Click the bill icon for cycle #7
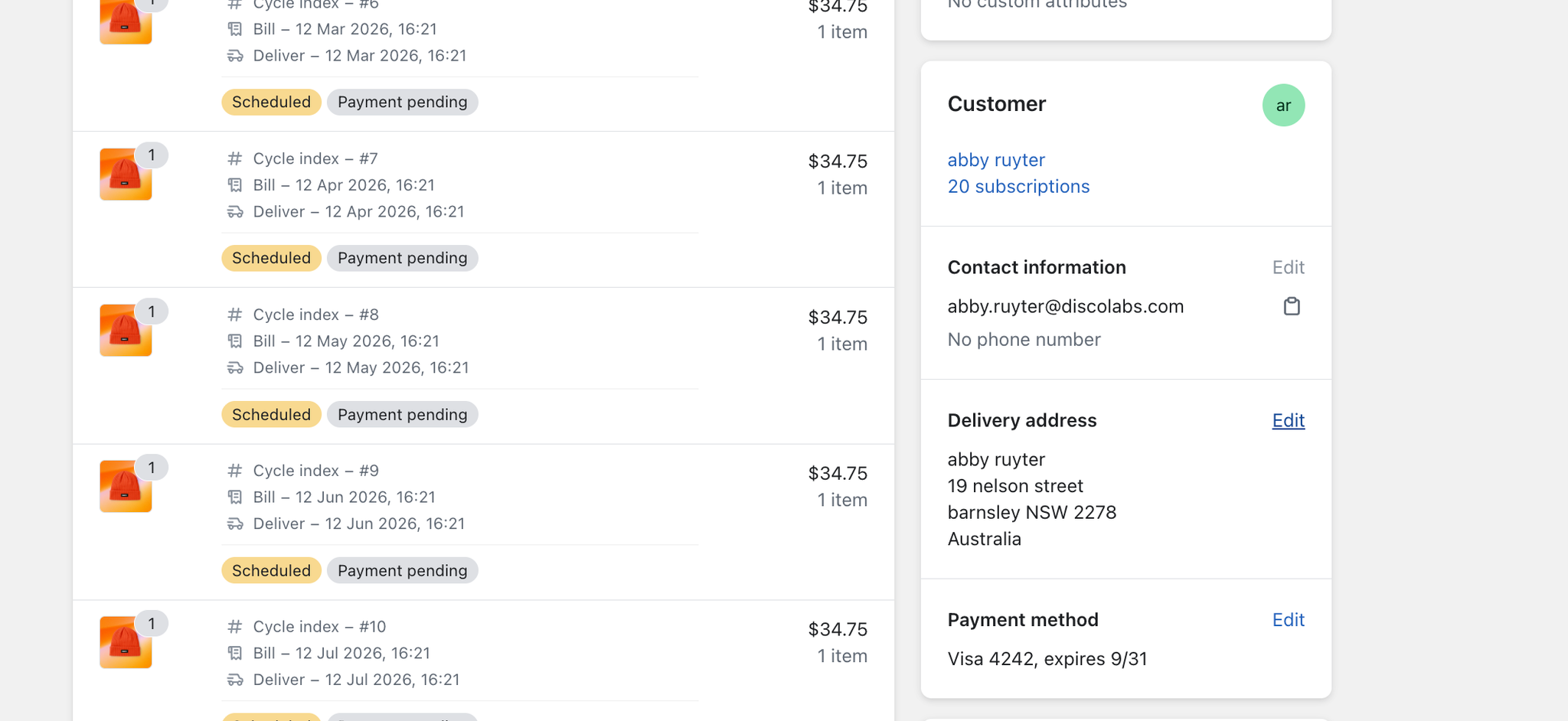 point(235,185)
